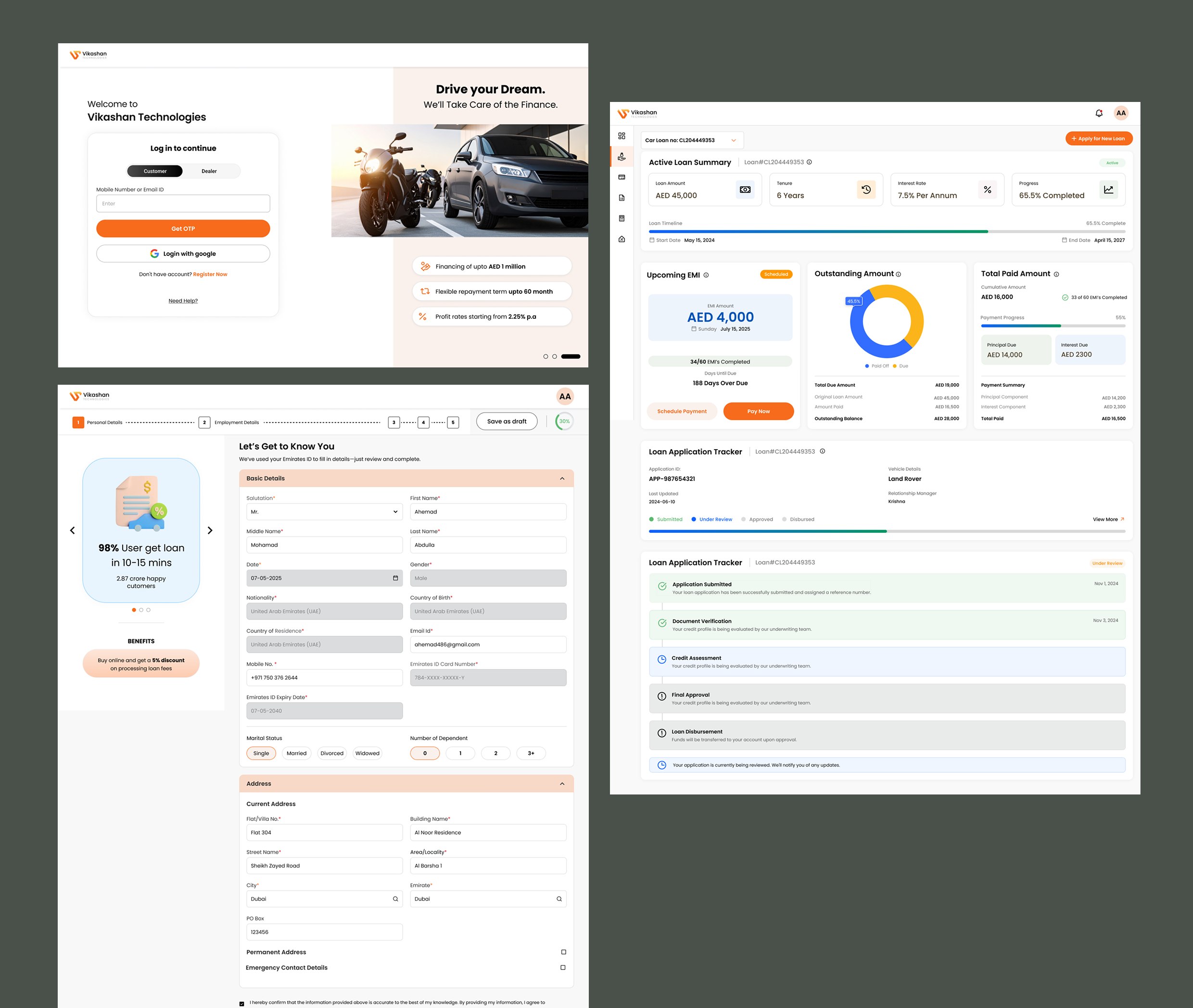Image resolution: width=1193 pixels, height=1008 pixels.
Task: Click Apply for New Loan button
Action: coord(1099,139)
